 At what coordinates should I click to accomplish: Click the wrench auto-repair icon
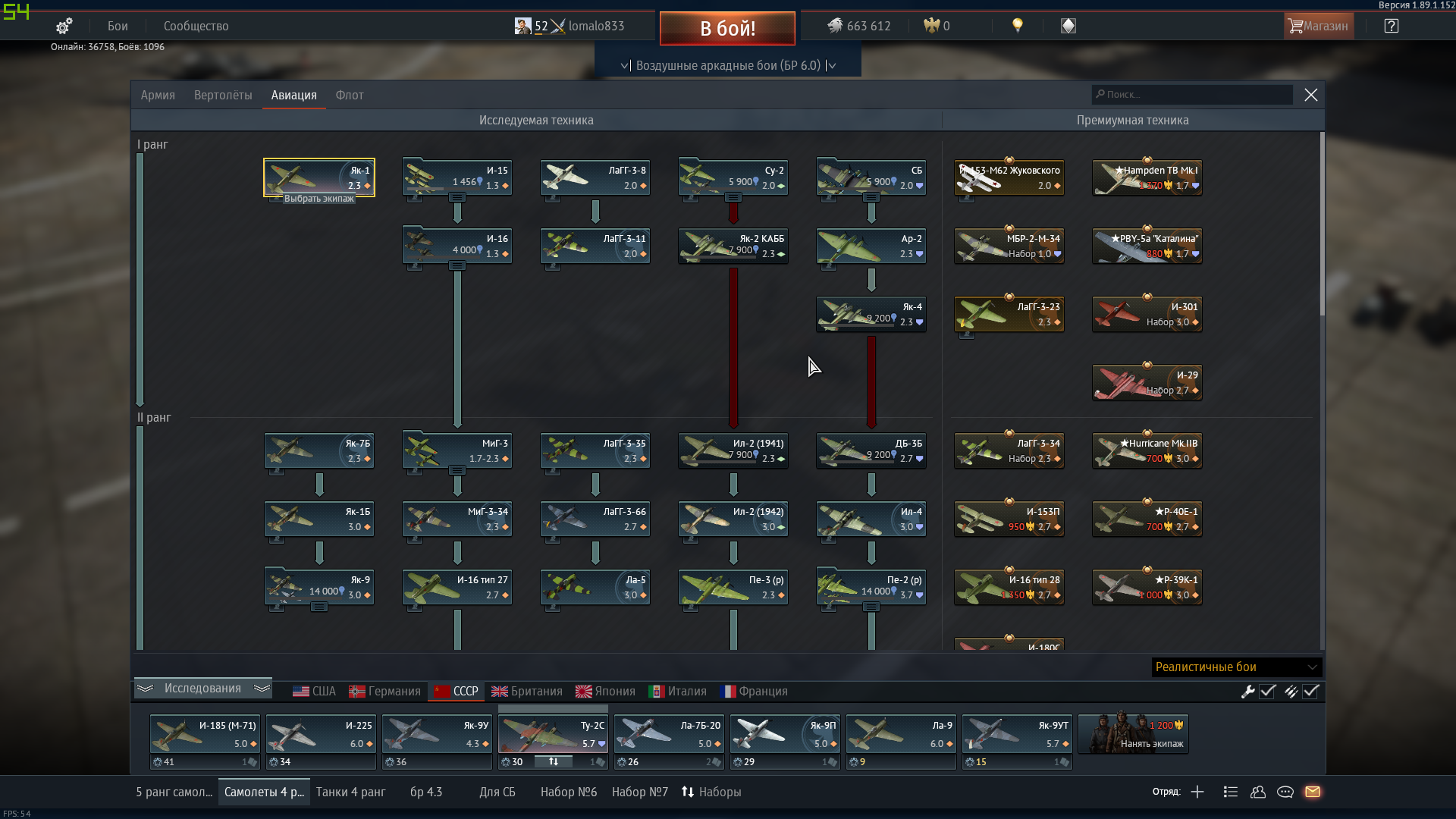(1247, 692)
